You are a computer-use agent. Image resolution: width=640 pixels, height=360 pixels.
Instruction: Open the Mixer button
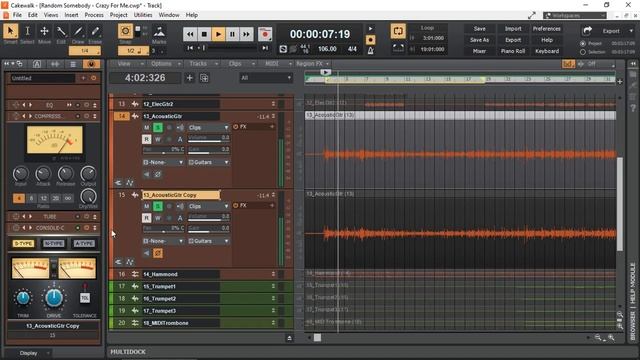(480, 51)
